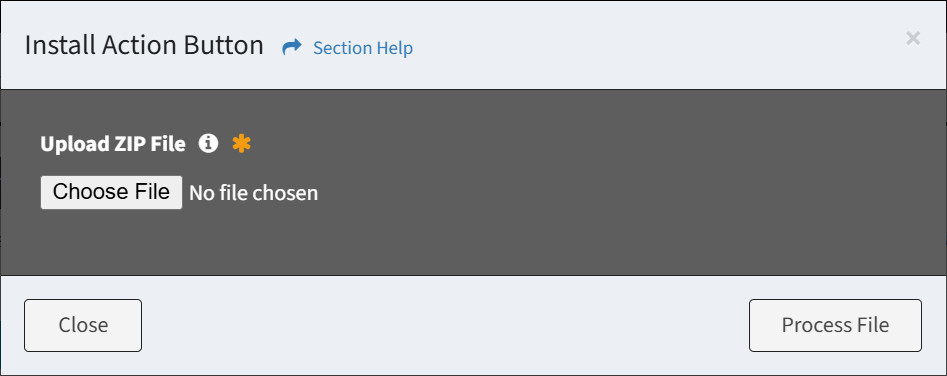
Task: Click the "Install Action Button" dialog title
Action: [x=144, y=46]
